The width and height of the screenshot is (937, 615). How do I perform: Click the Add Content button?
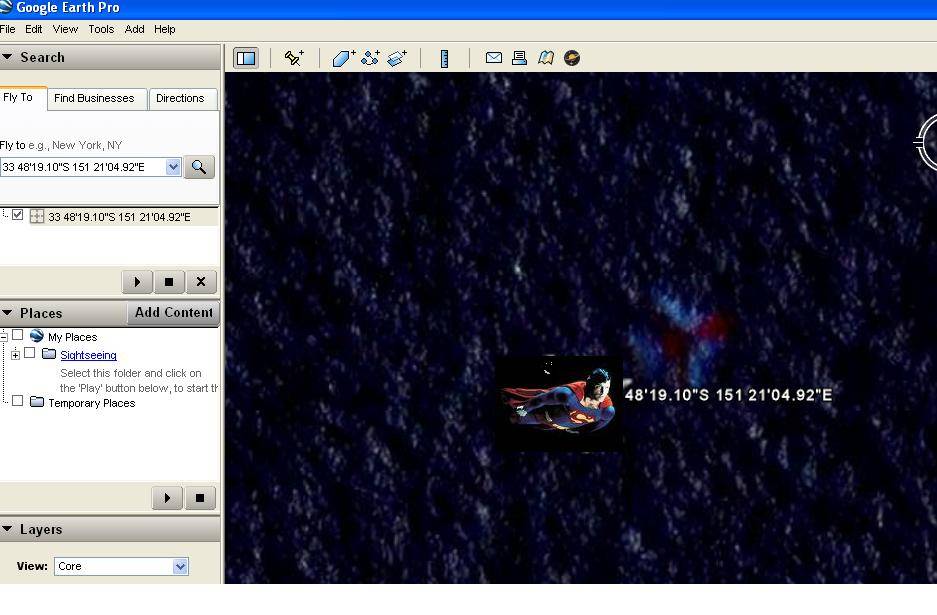173,313
